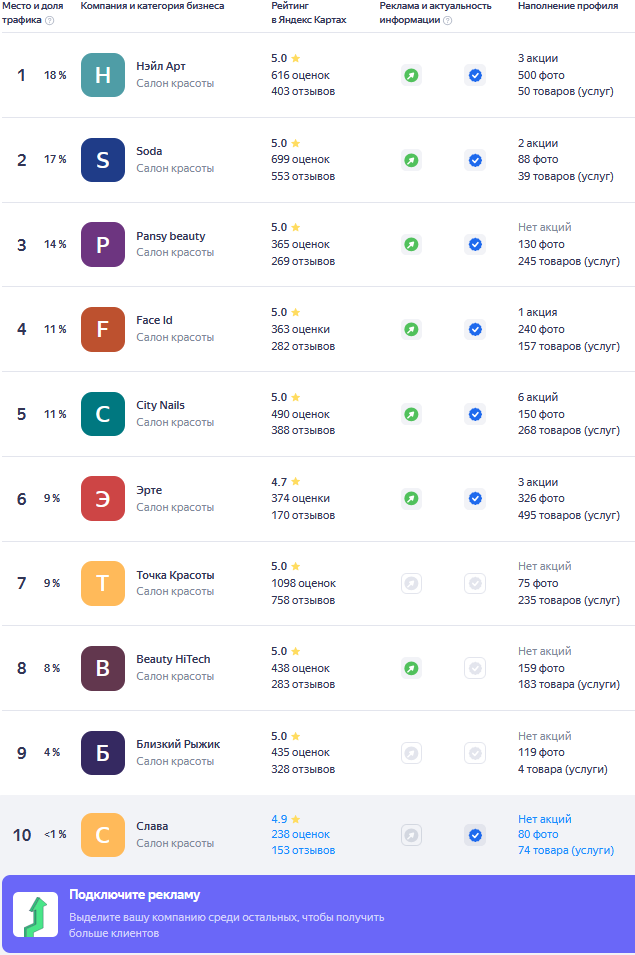This screenshot has height=955, width=635.
Task: Click the green ad icon for Pansy beauty
Action: pyautogui.click(x=411, y=244)
